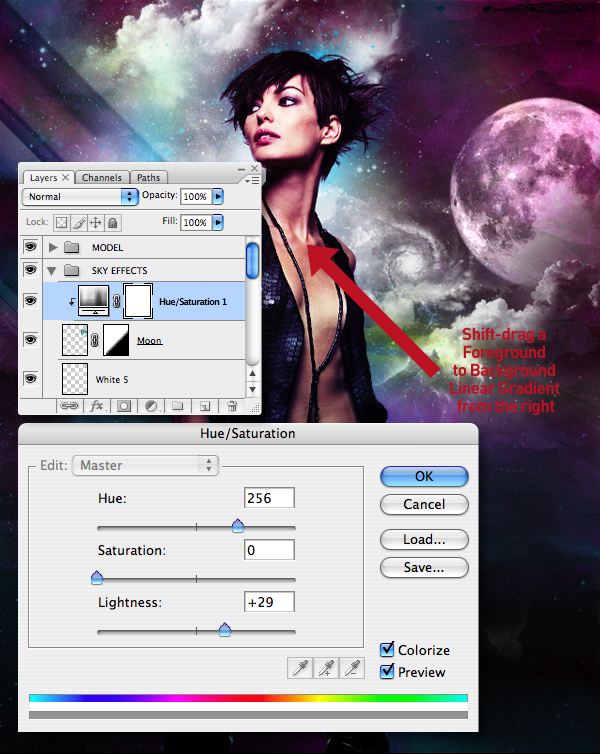Click the delete layer trash icon
Viewport: 600px width, 754px height.
[x=232, y=406]
